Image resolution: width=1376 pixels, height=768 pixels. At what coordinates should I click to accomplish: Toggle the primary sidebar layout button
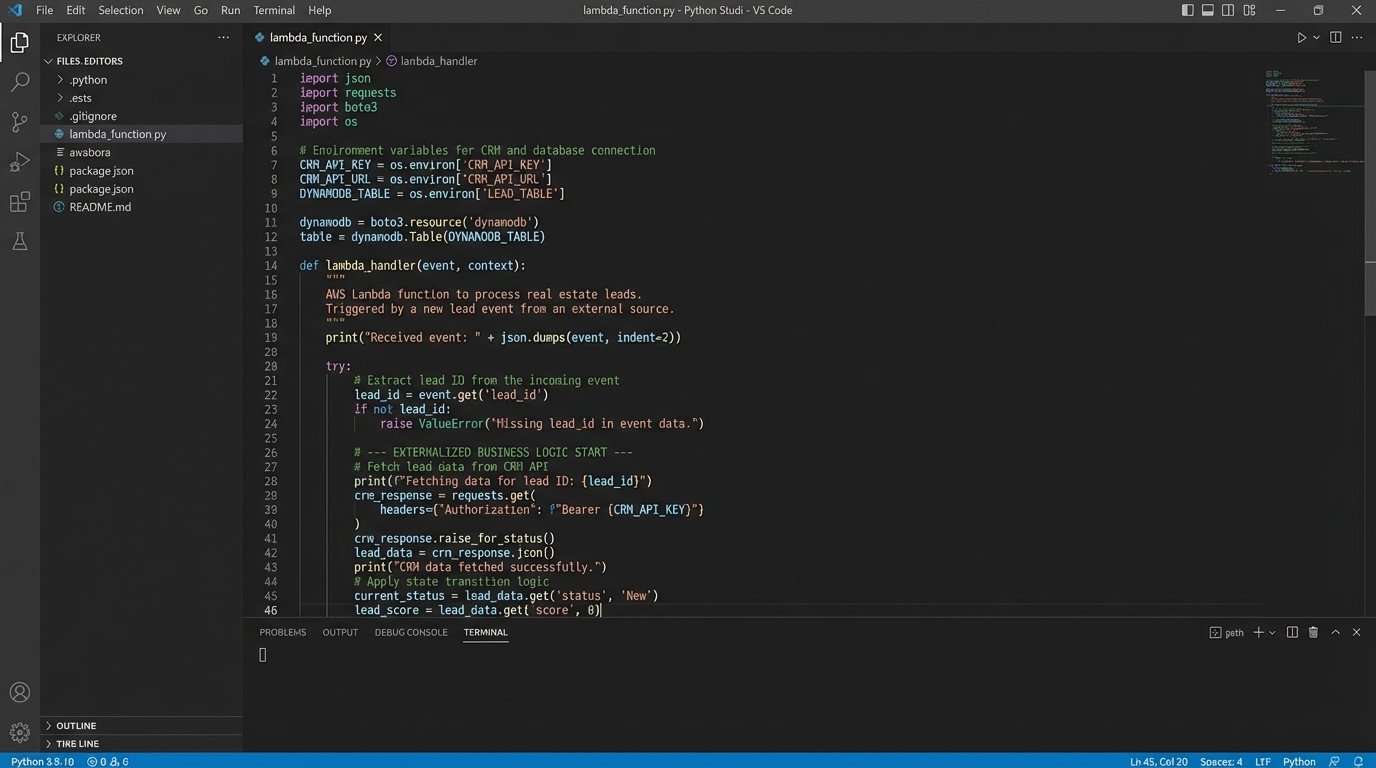(1187, 10)
